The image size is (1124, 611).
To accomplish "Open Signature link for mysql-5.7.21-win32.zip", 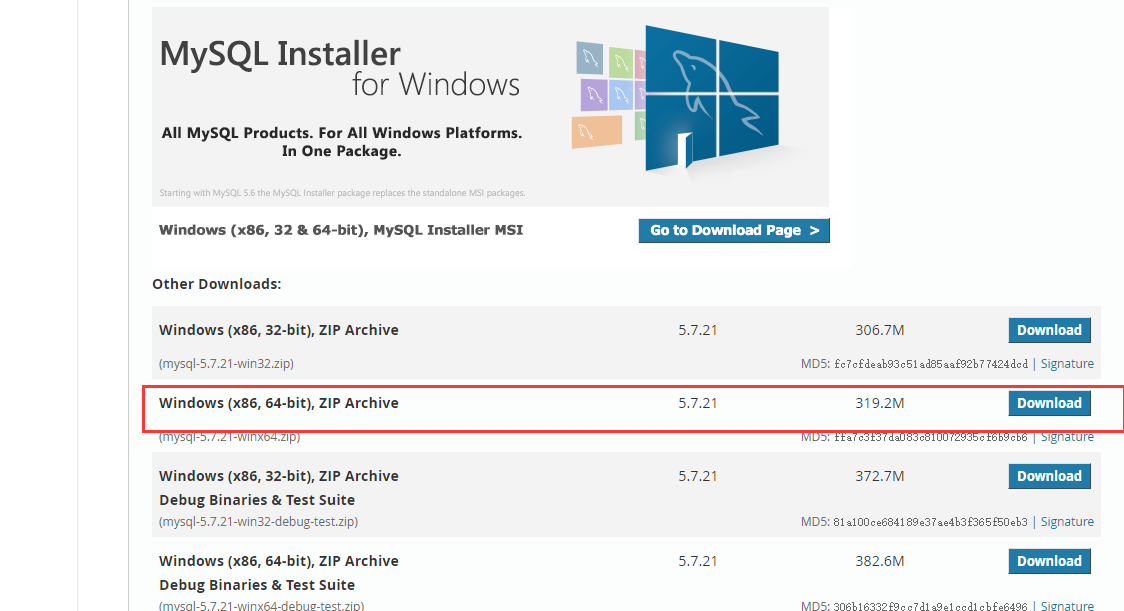I will [1067, 364].
